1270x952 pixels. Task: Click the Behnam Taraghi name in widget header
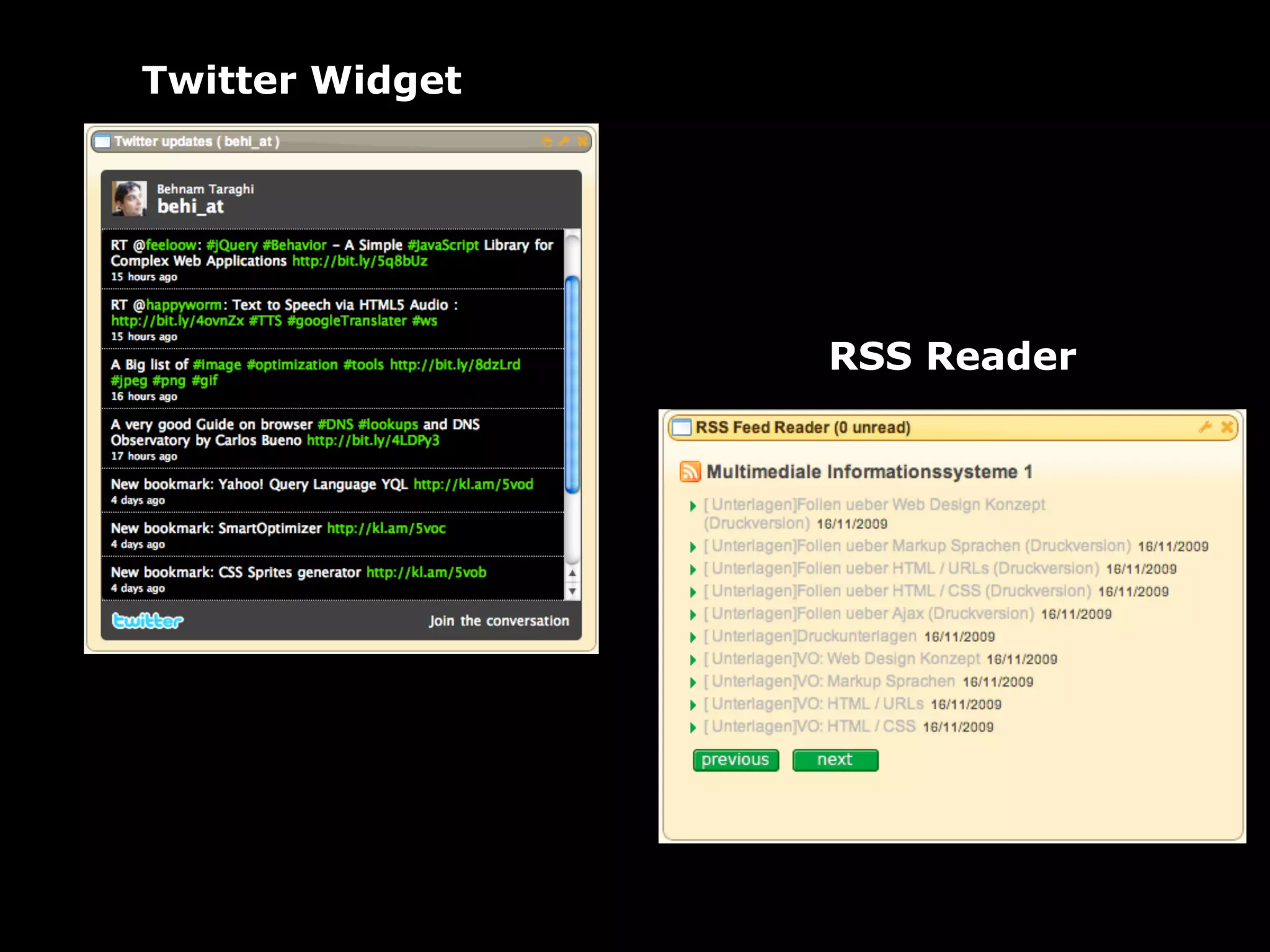[205, 189]
